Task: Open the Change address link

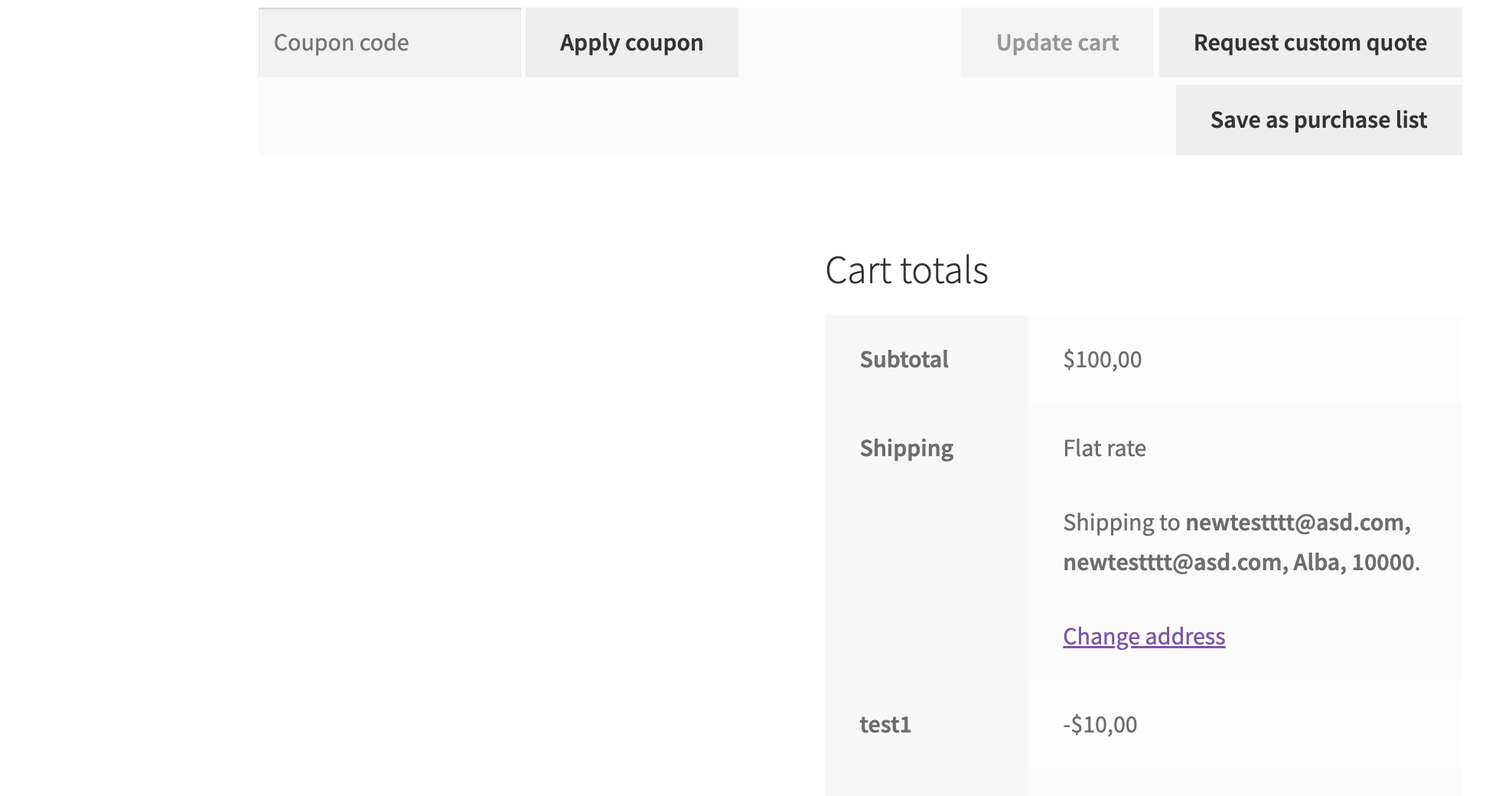Action: coord(1144,637)
